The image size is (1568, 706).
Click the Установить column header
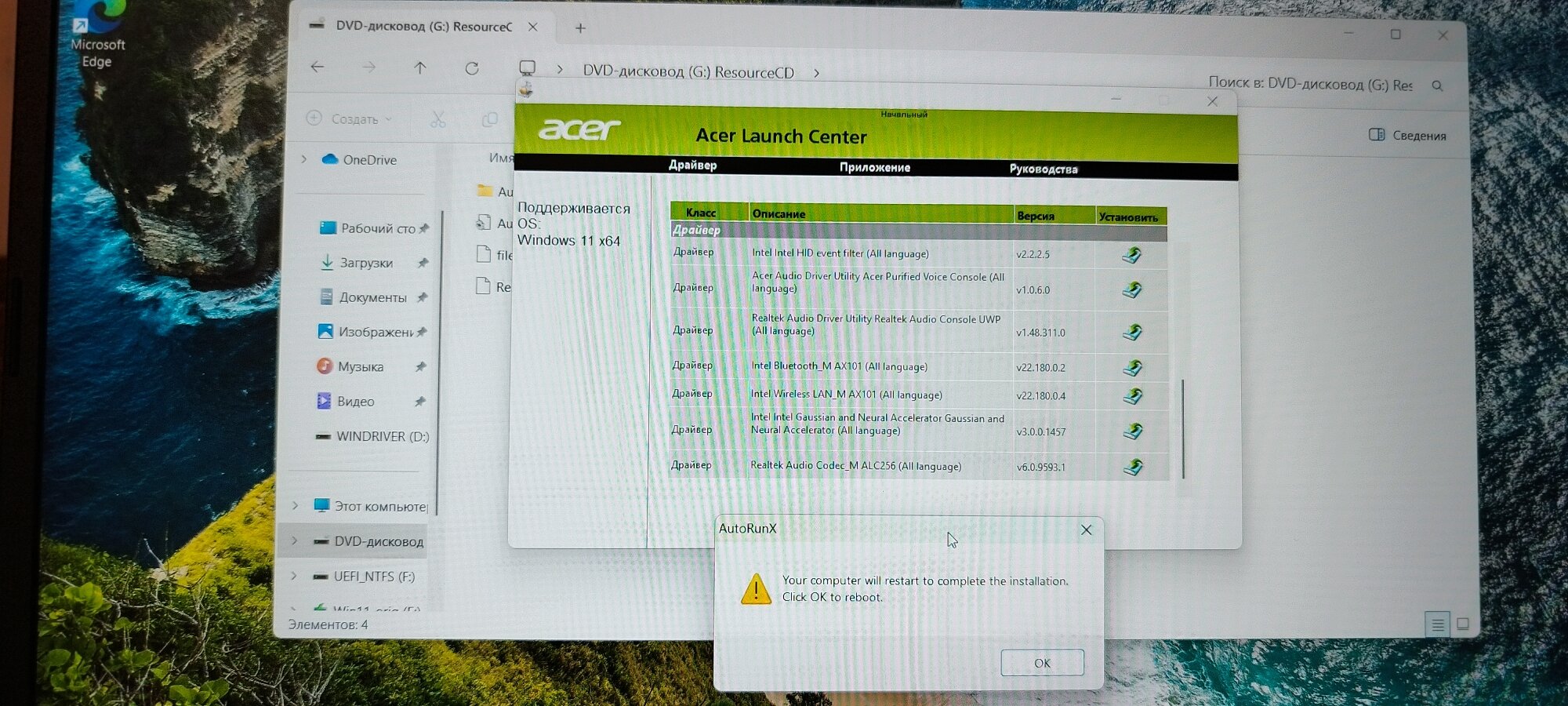tap(1131, 217)
